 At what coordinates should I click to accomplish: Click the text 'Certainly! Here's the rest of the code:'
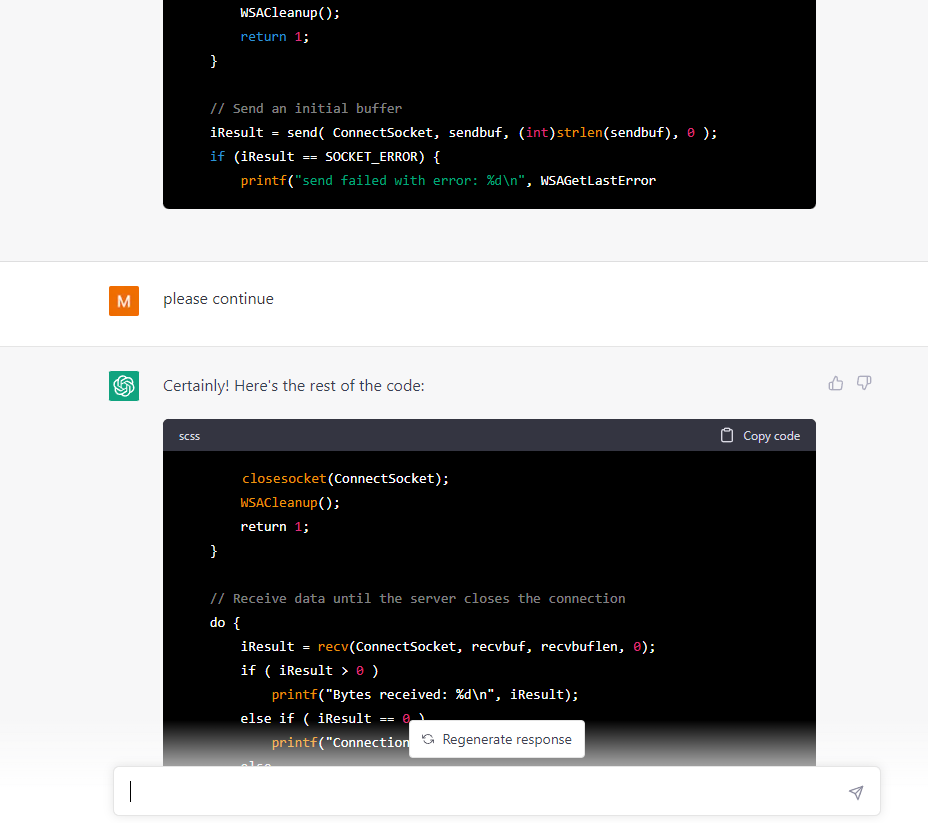[294, 386]
